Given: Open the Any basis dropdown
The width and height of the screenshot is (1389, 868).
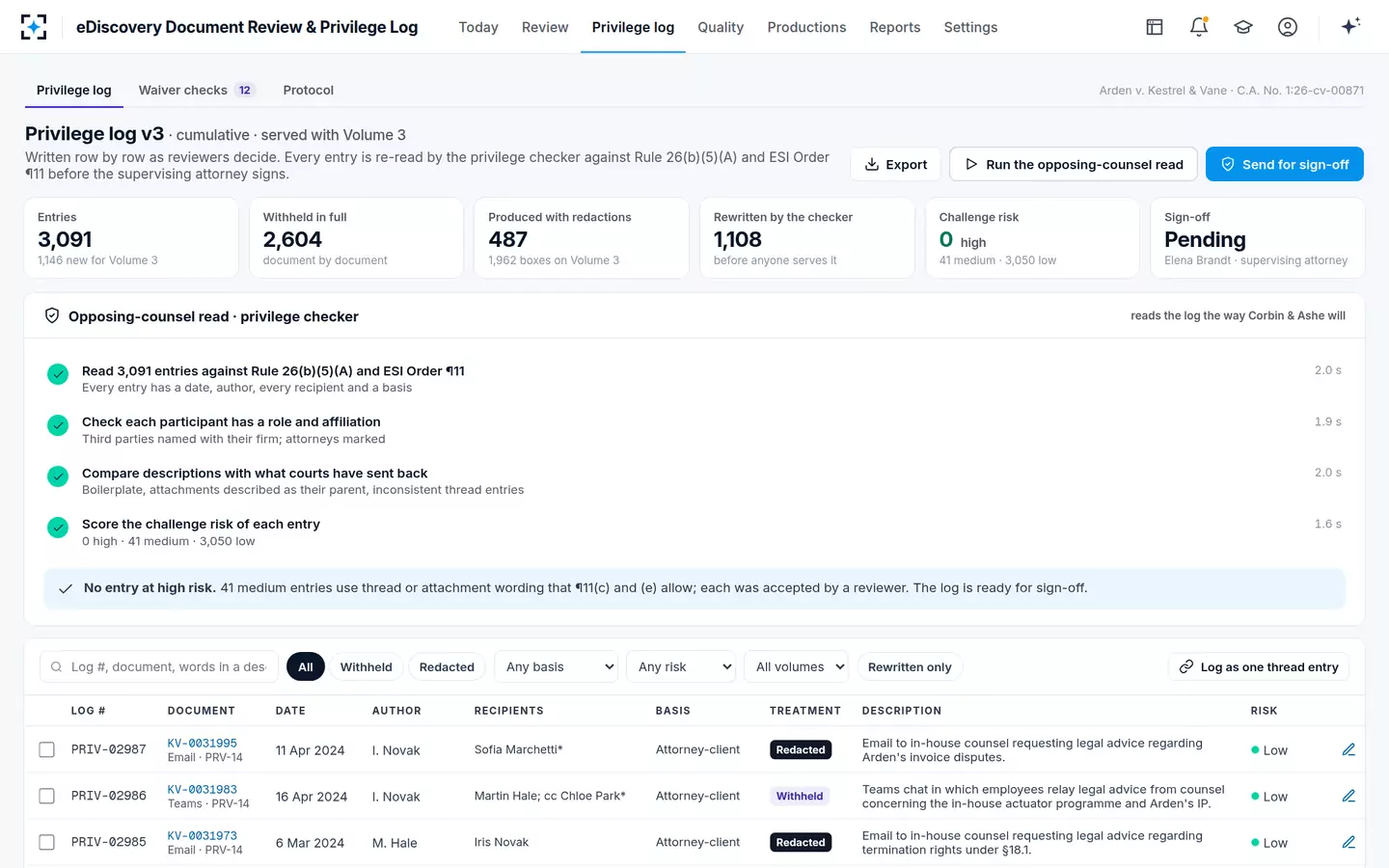Looking at the screenshot, I should [x=557, y=666].
